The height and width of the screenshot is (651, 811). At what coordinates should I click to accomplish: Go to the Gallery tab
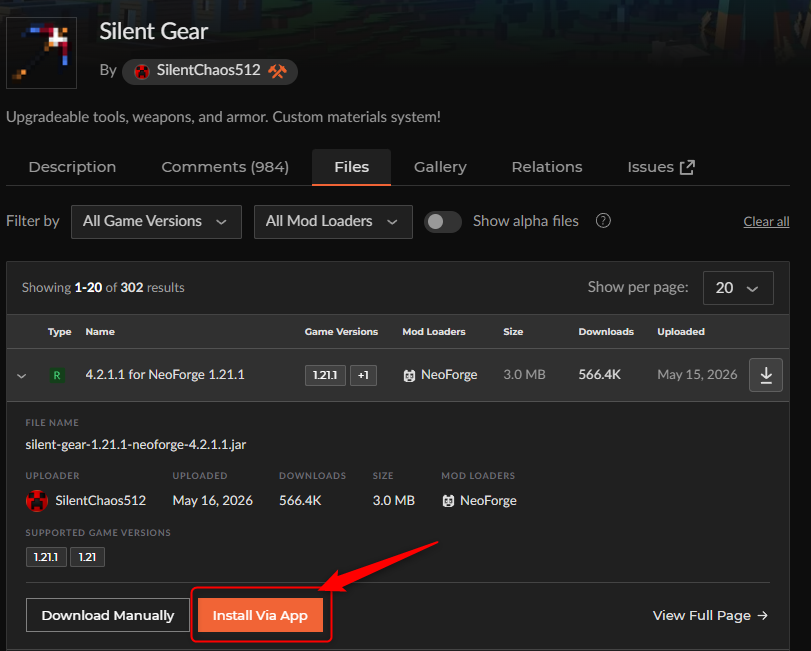(x=440, y=167)
